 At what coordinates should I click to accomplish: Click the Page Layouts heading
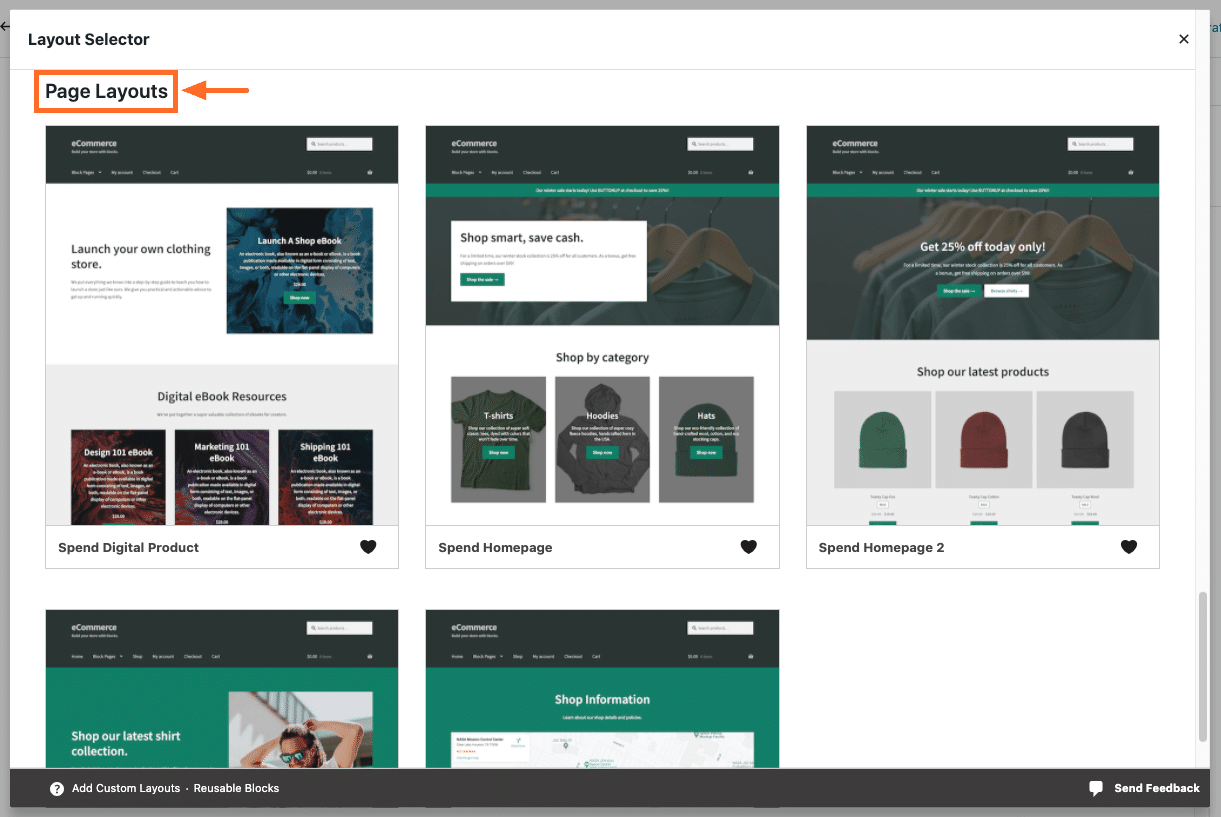tap(105, 91)
